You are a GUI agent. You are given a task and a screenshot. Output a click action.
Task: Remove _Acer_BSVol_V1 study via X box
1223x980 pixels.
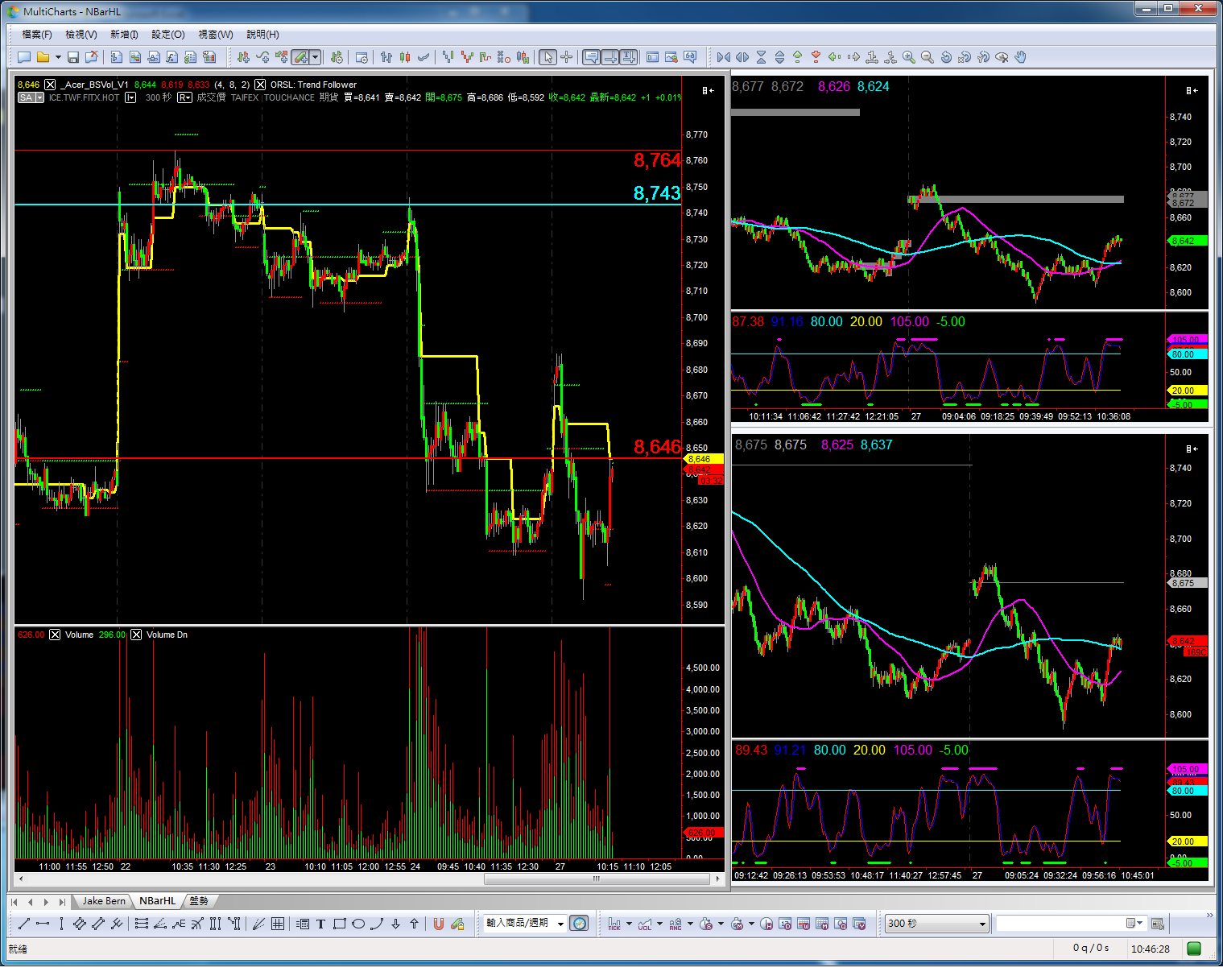[50, 85]
